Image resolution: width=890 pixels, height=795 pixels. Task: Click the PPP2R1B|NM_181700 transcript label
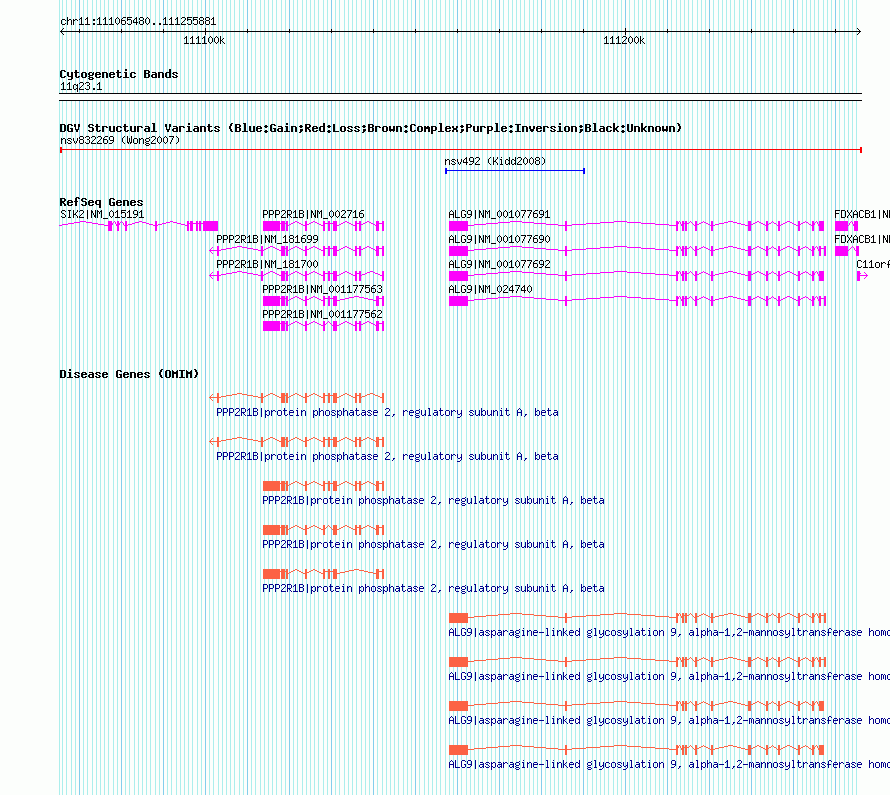click(267, 264)
